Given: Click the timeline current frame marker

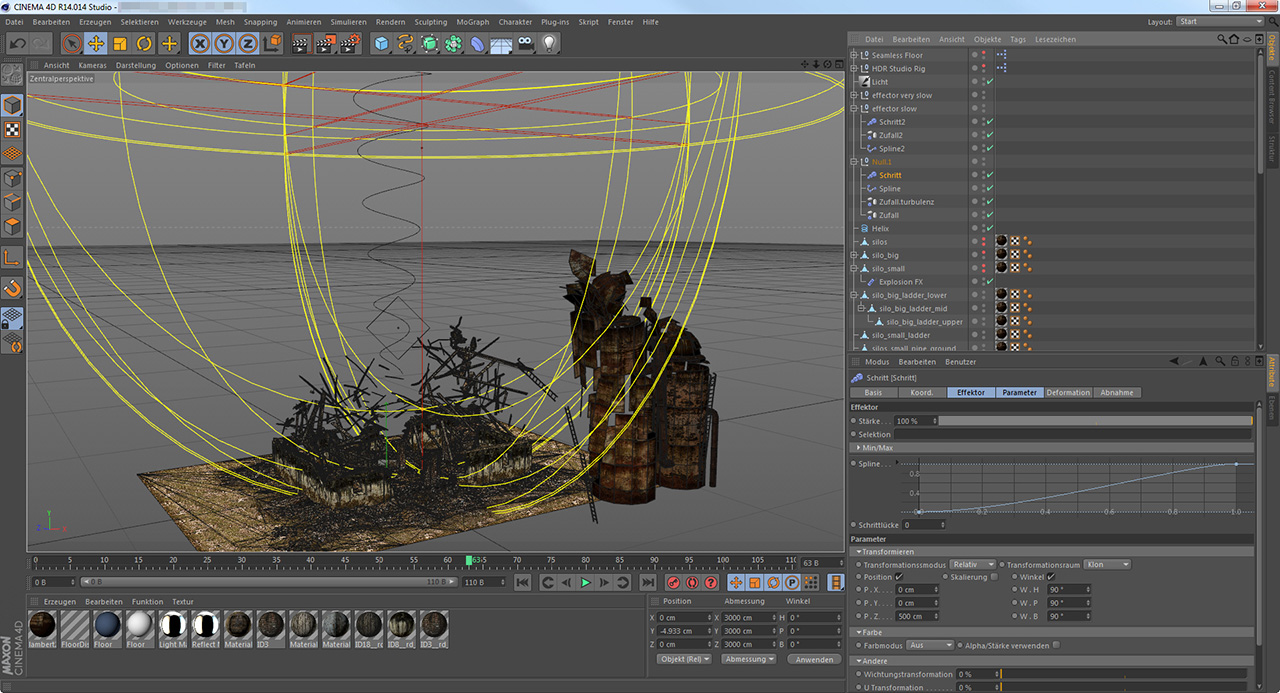Looking at the screenshot, I should 469,561.
